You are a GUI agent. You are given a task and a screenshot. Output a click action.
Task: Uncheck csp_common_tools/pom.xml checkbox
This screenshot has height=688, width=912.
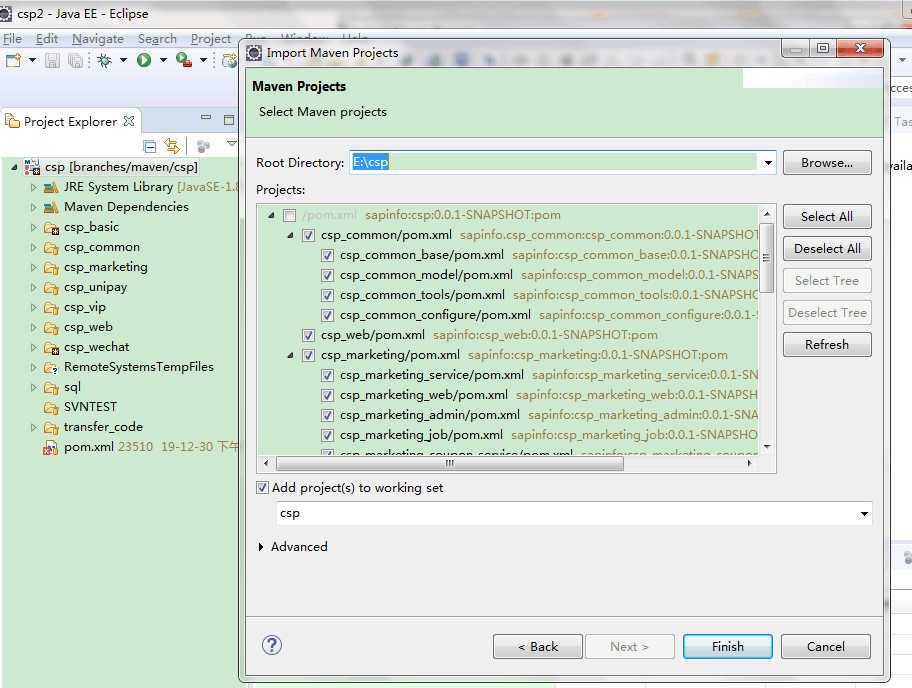[x=327, y=295]
